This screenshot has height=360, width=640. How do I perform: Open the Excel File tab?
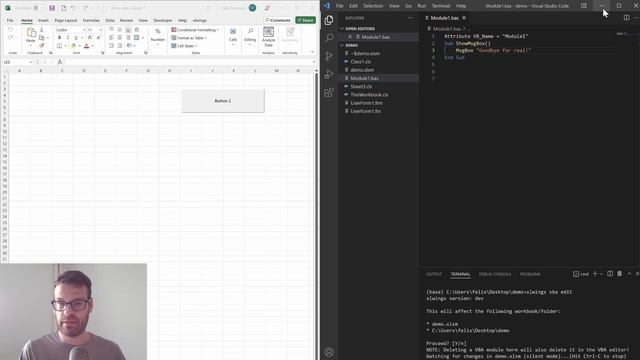pos(10,20)
